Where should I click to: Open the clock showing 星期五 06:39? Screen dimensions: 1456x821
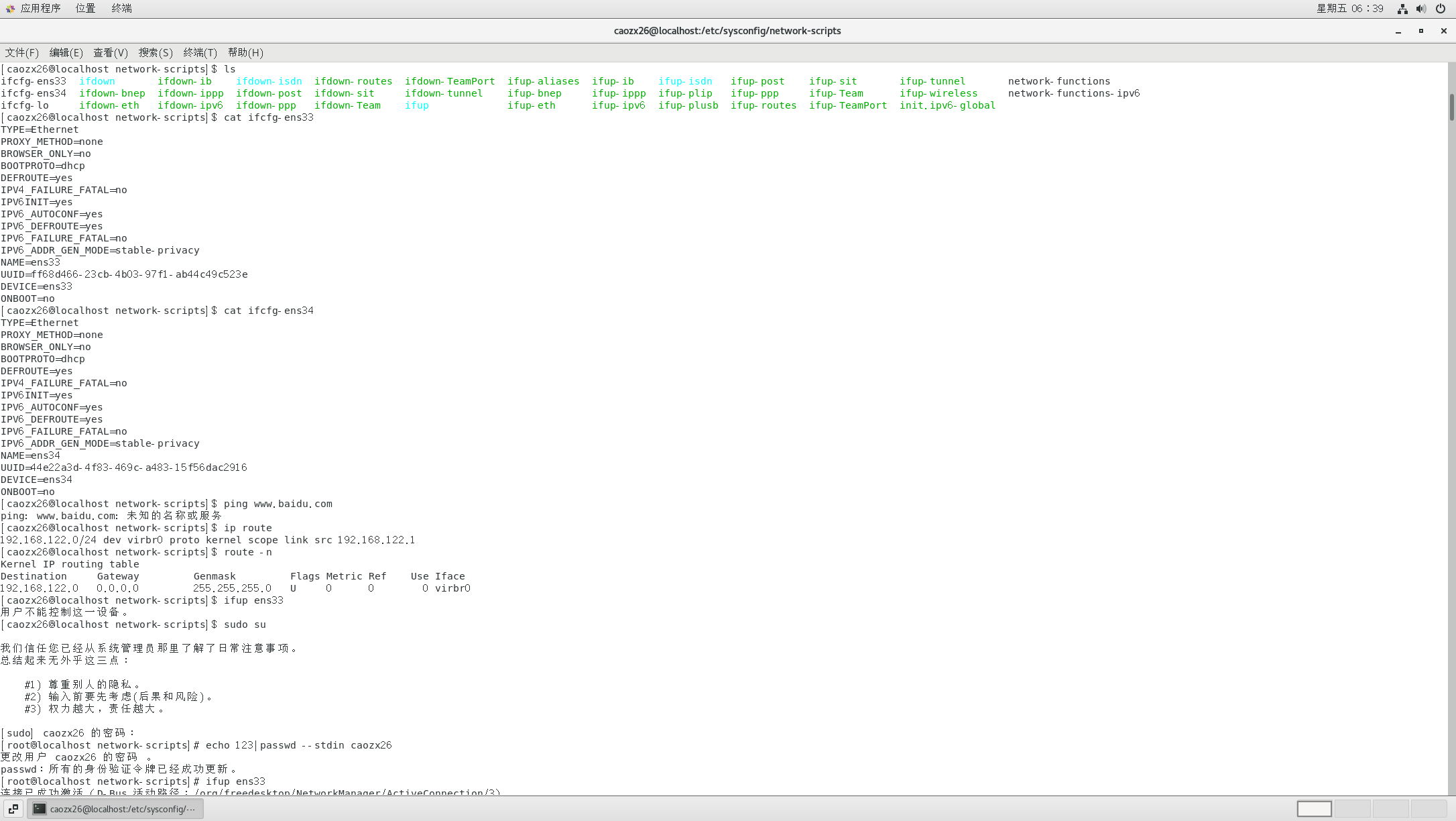click(x=1349, y=9)
